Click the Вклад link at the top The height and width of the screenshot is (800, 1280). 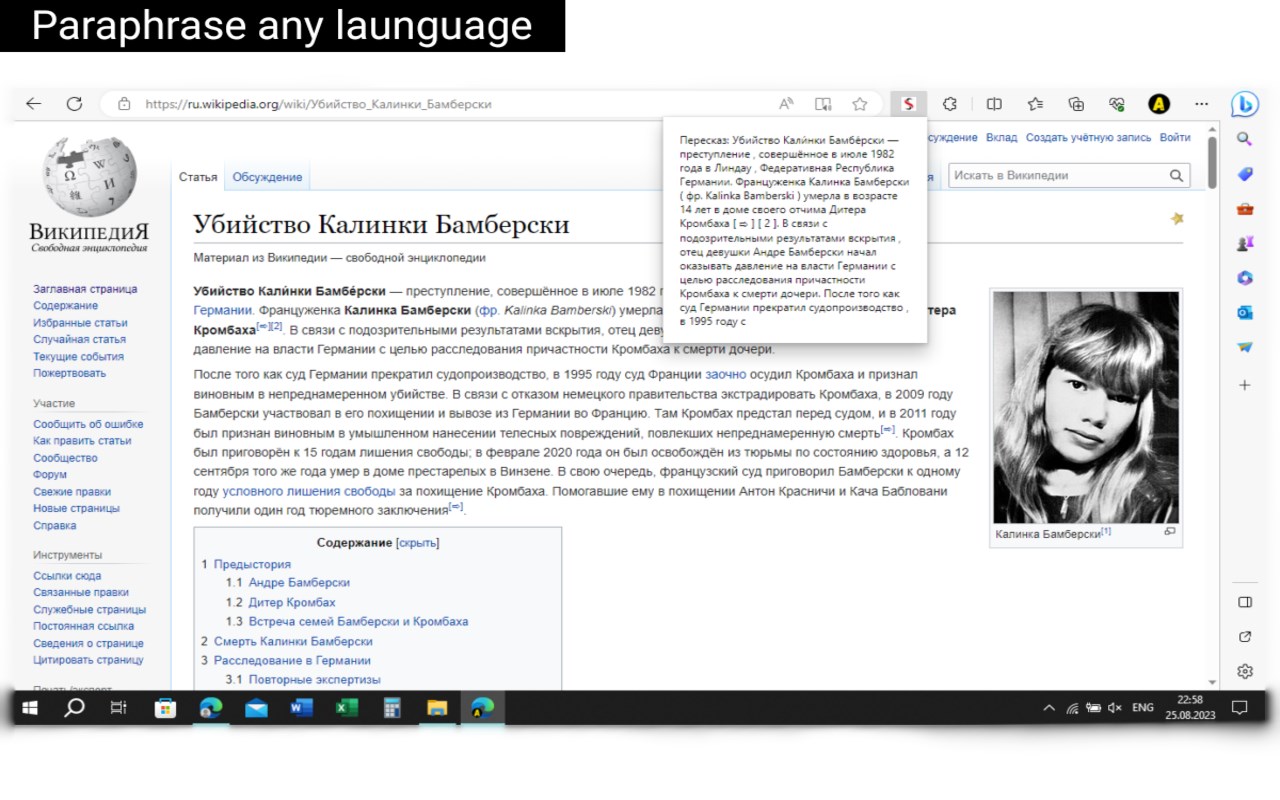pyautogui.click(x=1001, y=137)
